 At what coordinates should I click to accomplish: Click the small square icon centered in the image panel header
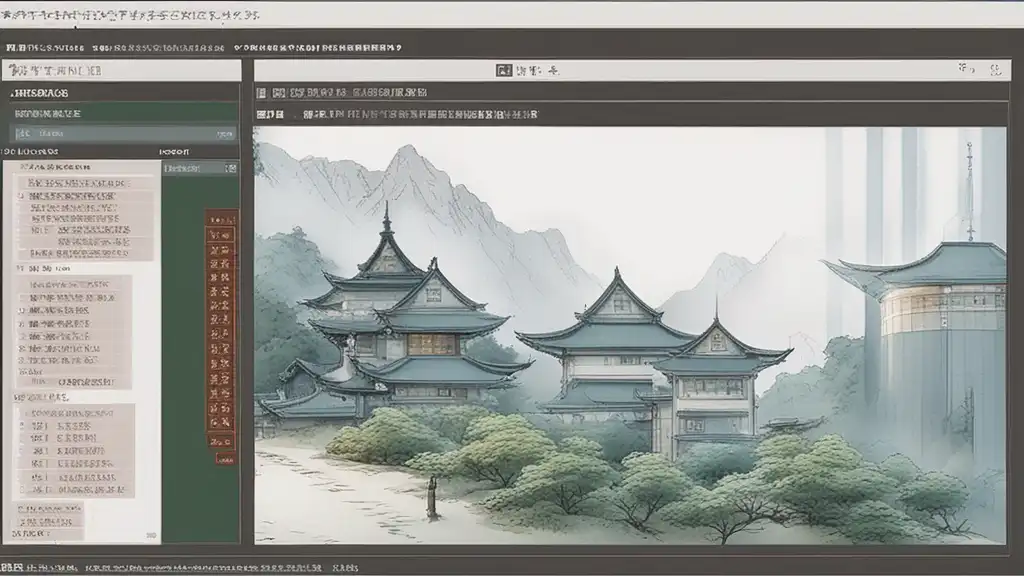(x=504, y=70)
